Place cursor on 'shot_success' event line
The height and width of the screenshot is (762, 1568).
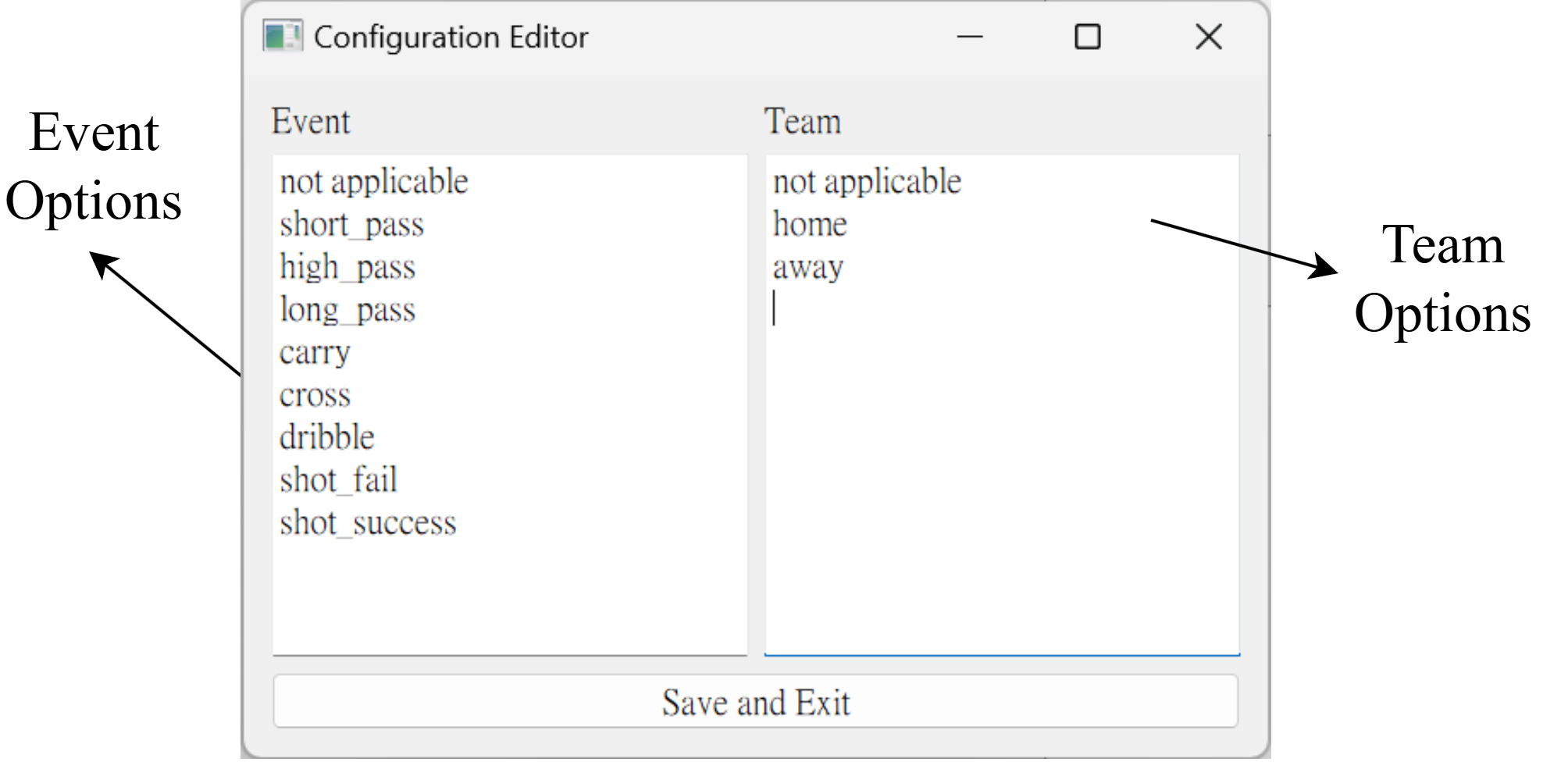coord(368,523)
